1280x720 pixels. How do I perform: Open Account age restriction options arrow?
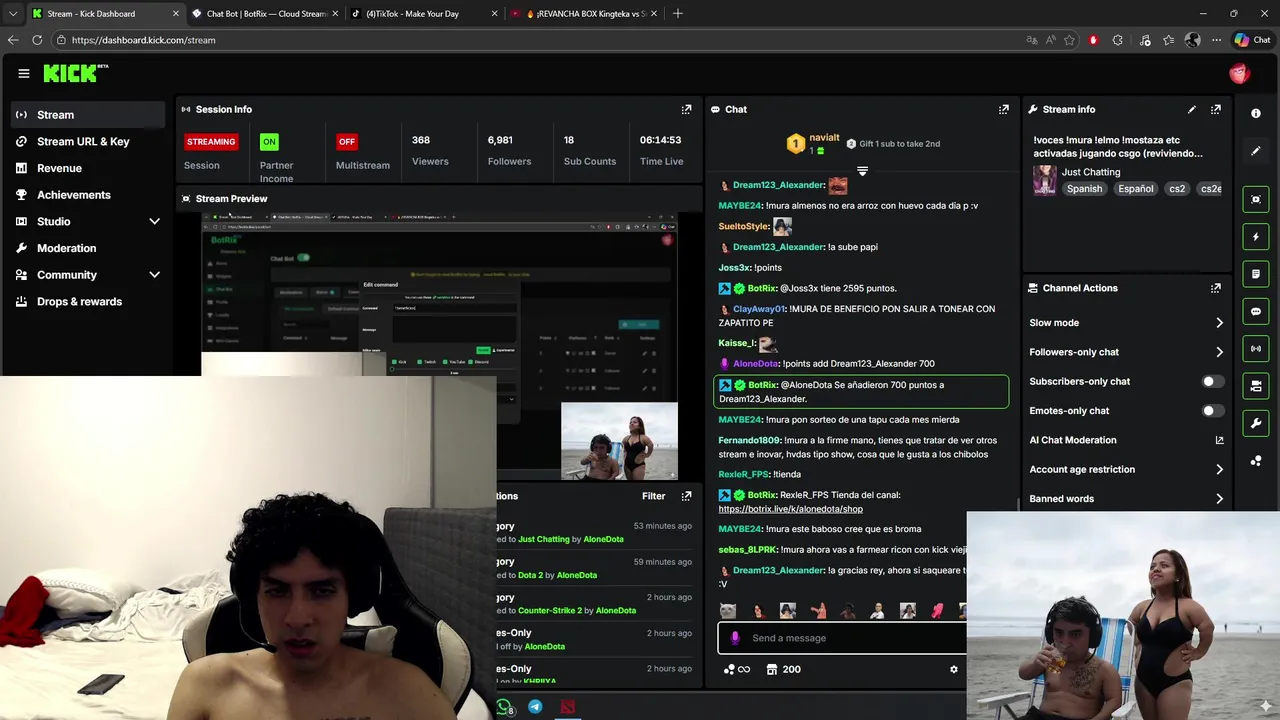1219,469
